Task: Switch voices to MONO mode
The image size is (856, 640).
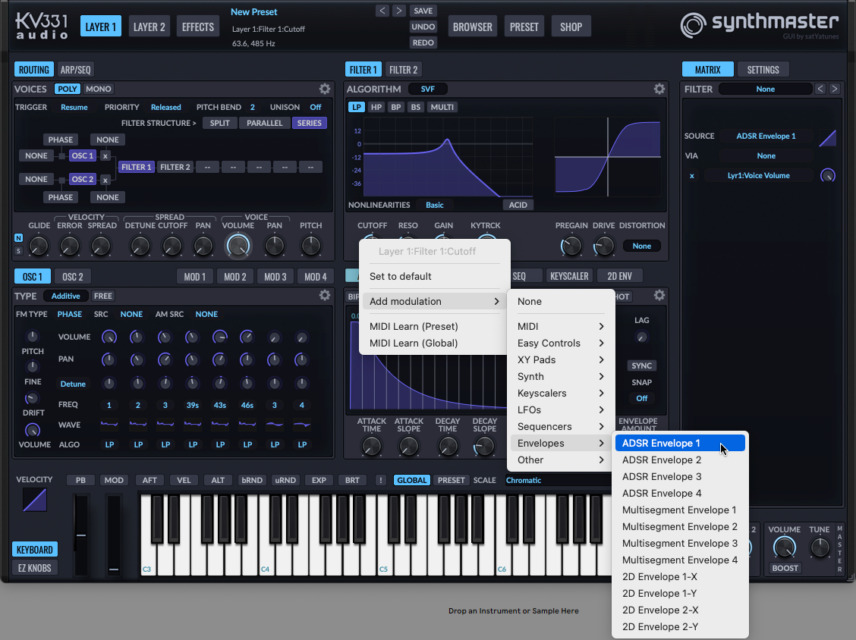Action: (x=98, y=89)
